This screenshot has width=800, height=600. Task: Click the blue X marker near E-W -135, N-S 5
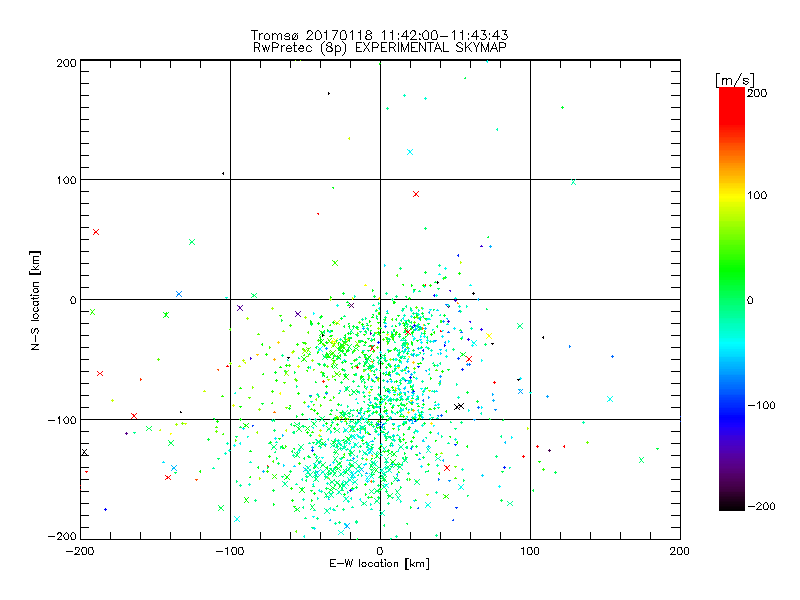(x=179, y=294)
